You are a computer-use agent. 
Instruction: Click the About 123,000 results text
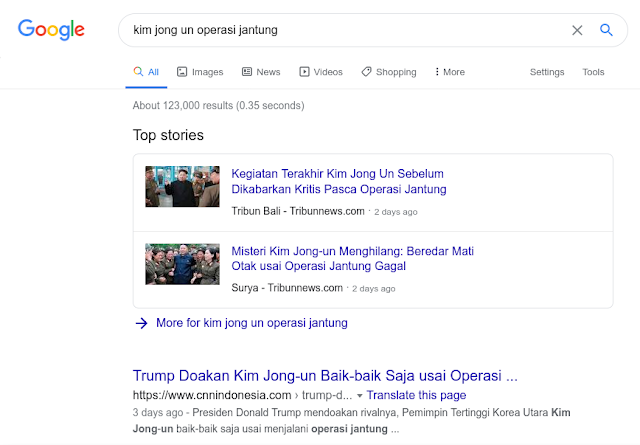point(218,105)
